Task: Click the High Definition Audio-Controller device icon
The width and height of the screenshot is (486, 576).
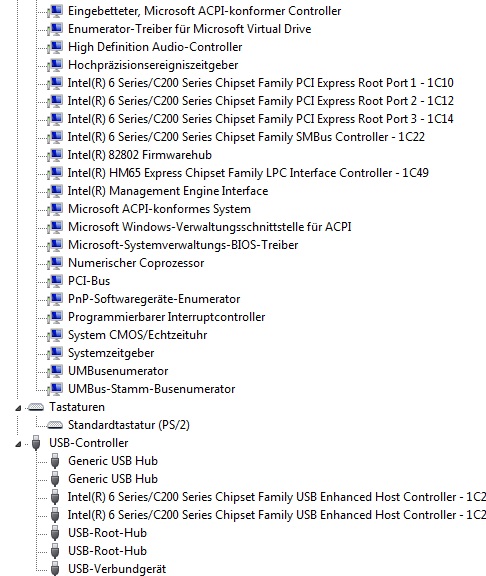Action: (55, 47)
